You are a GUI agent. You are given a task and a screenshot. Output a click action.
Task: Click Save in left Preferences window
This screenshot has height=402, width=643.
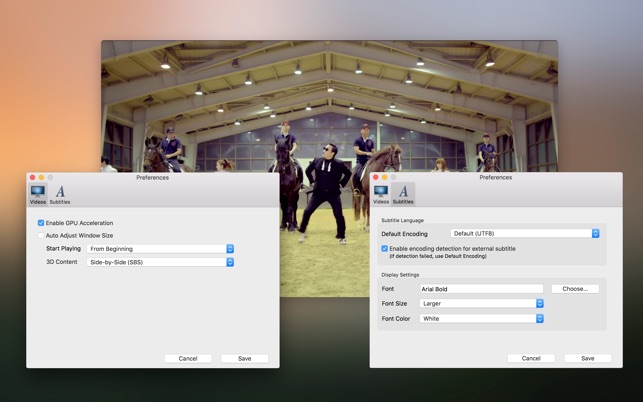pyautogui.click(x=244, y=359)
